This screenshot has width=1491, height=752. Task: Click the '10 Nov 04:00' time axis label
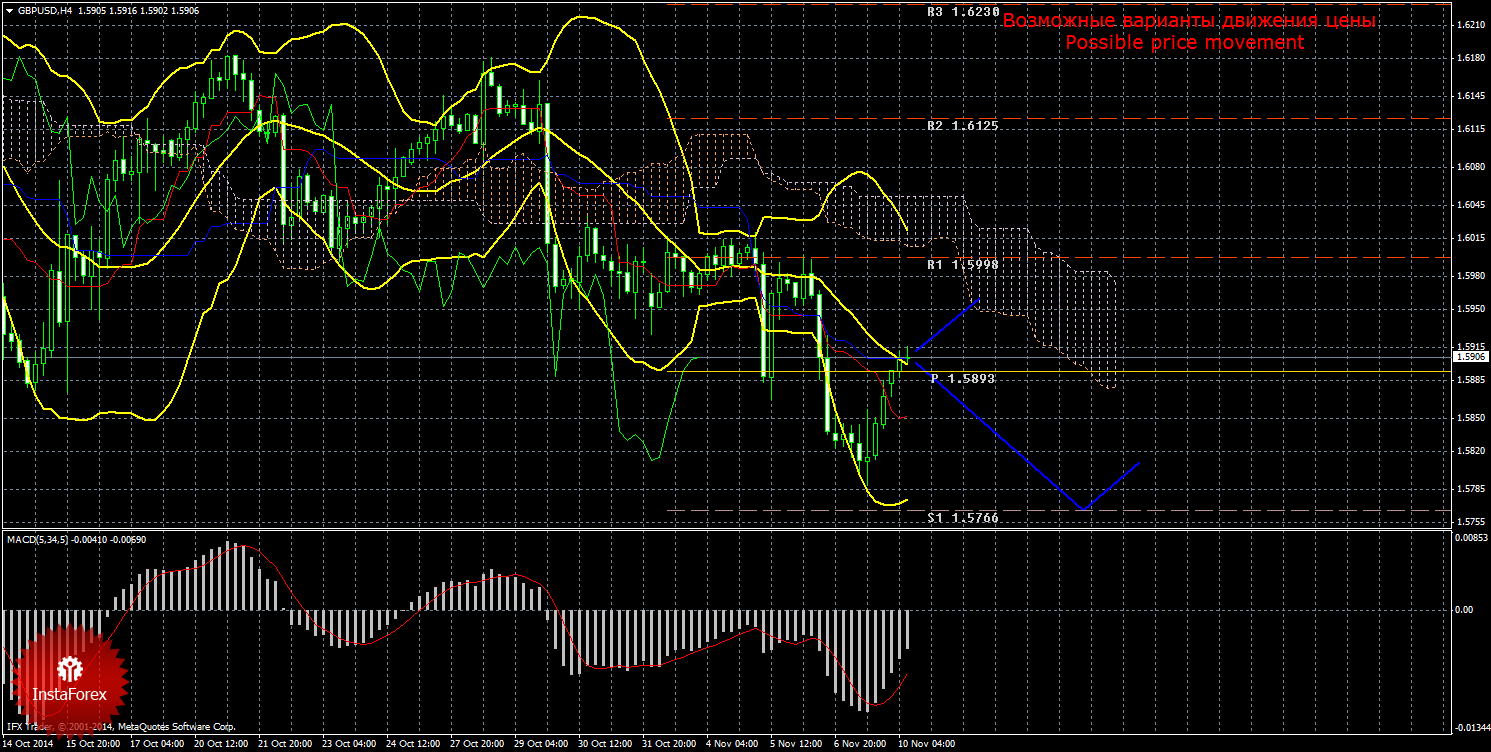[926, 744]
